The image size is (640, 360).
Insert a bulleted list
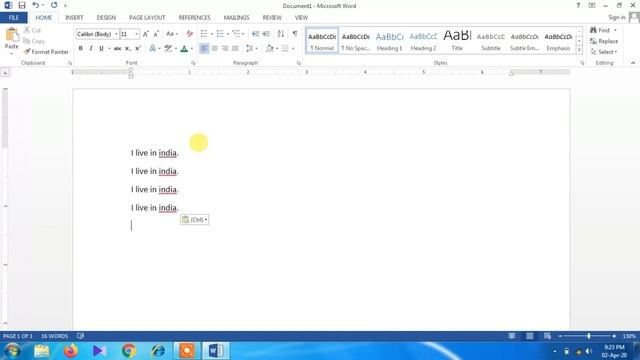point(204,34)
